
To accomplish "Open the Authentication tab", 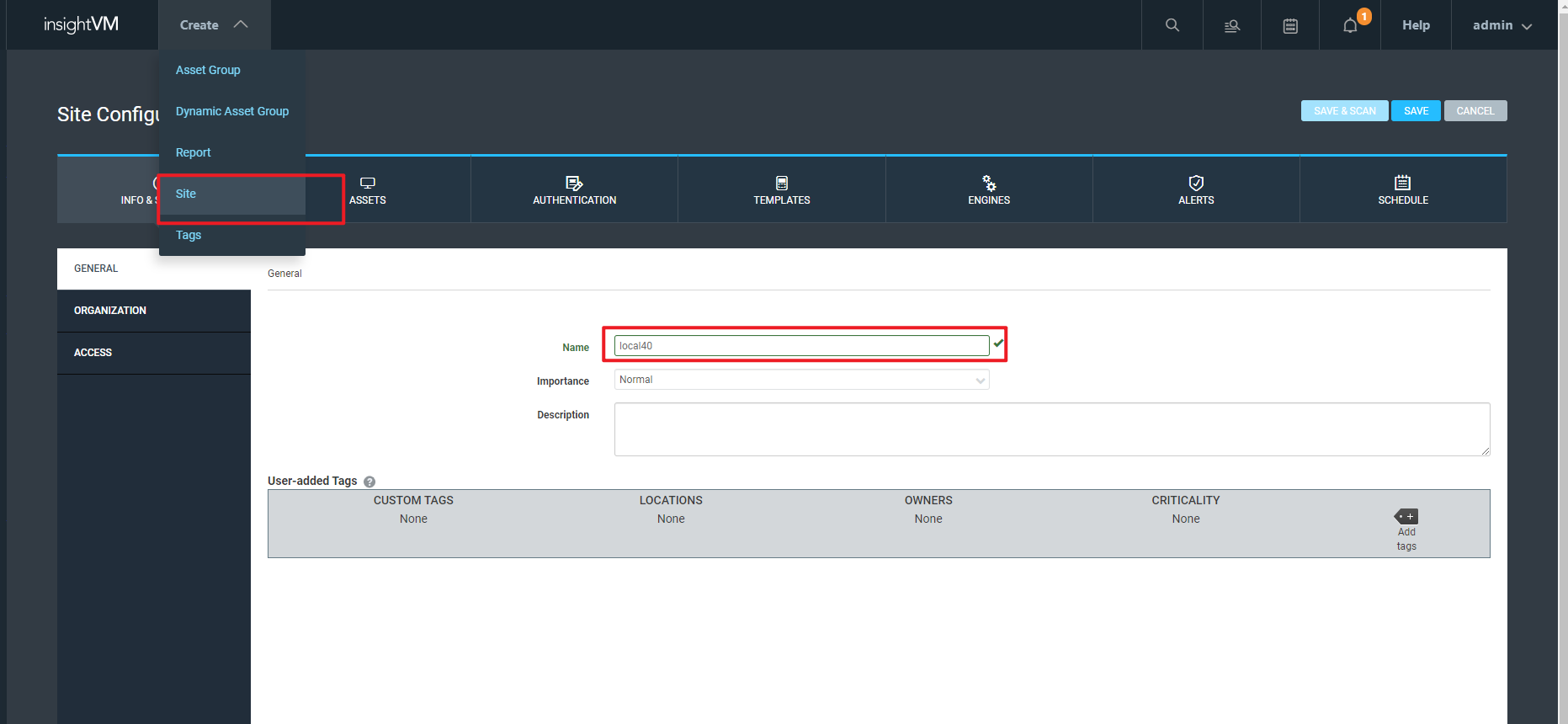I will click(574, 189).
